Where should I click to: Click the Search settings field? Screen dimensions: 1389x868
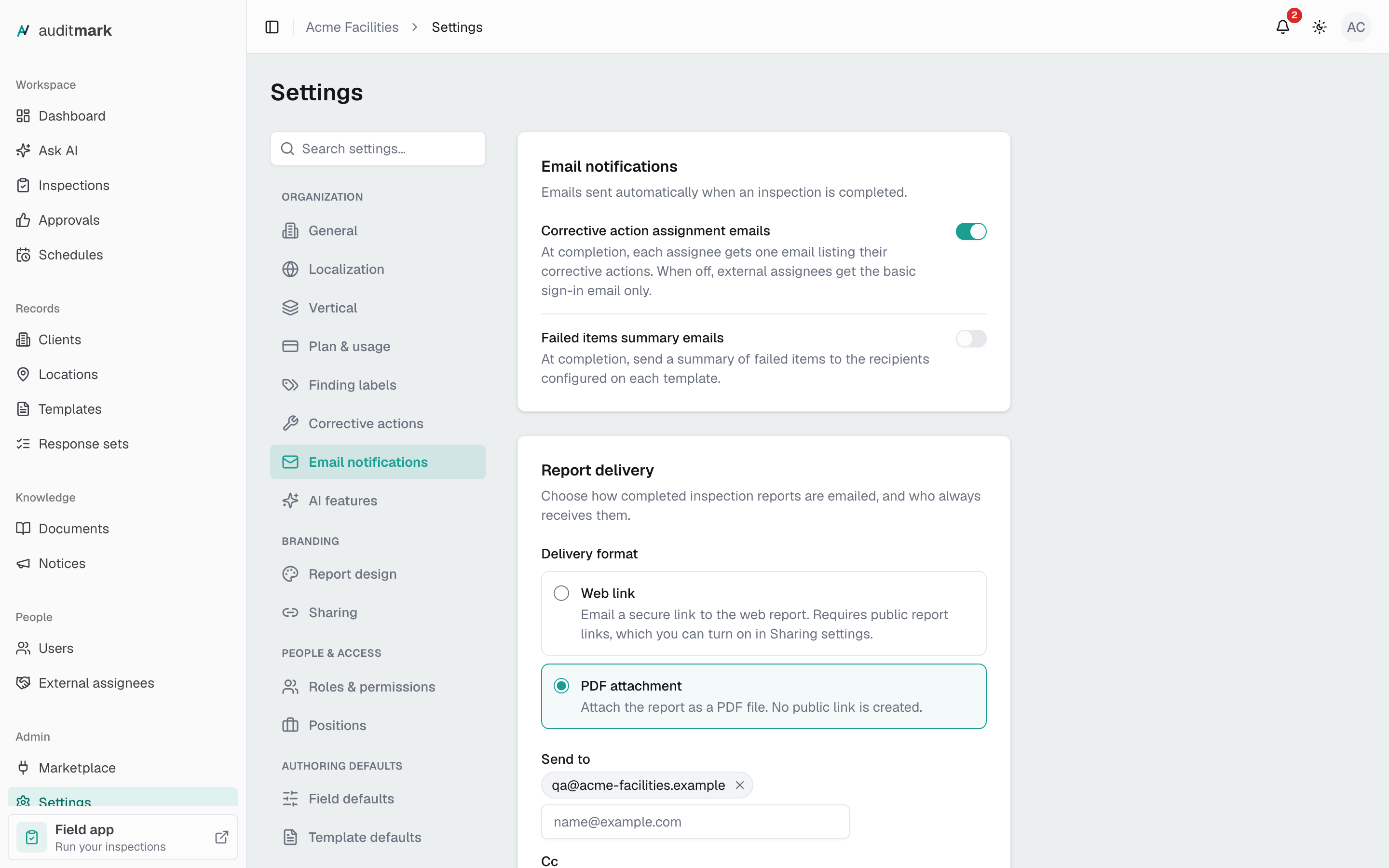click(378, 149)
